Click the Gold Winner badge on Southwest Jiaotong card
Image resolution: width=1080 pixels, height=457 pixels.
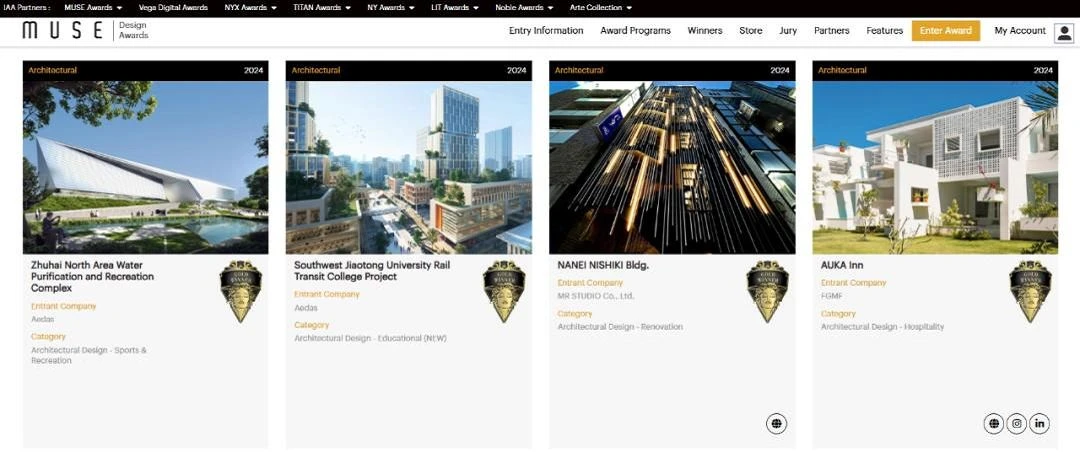coord(504,292)
